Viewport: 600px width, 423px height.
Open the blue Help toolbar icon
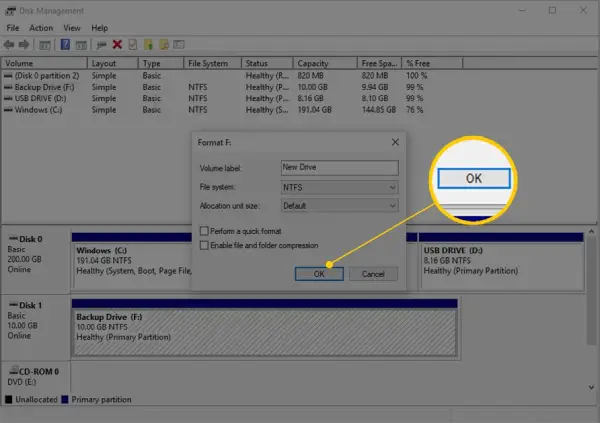coord(65,45)
